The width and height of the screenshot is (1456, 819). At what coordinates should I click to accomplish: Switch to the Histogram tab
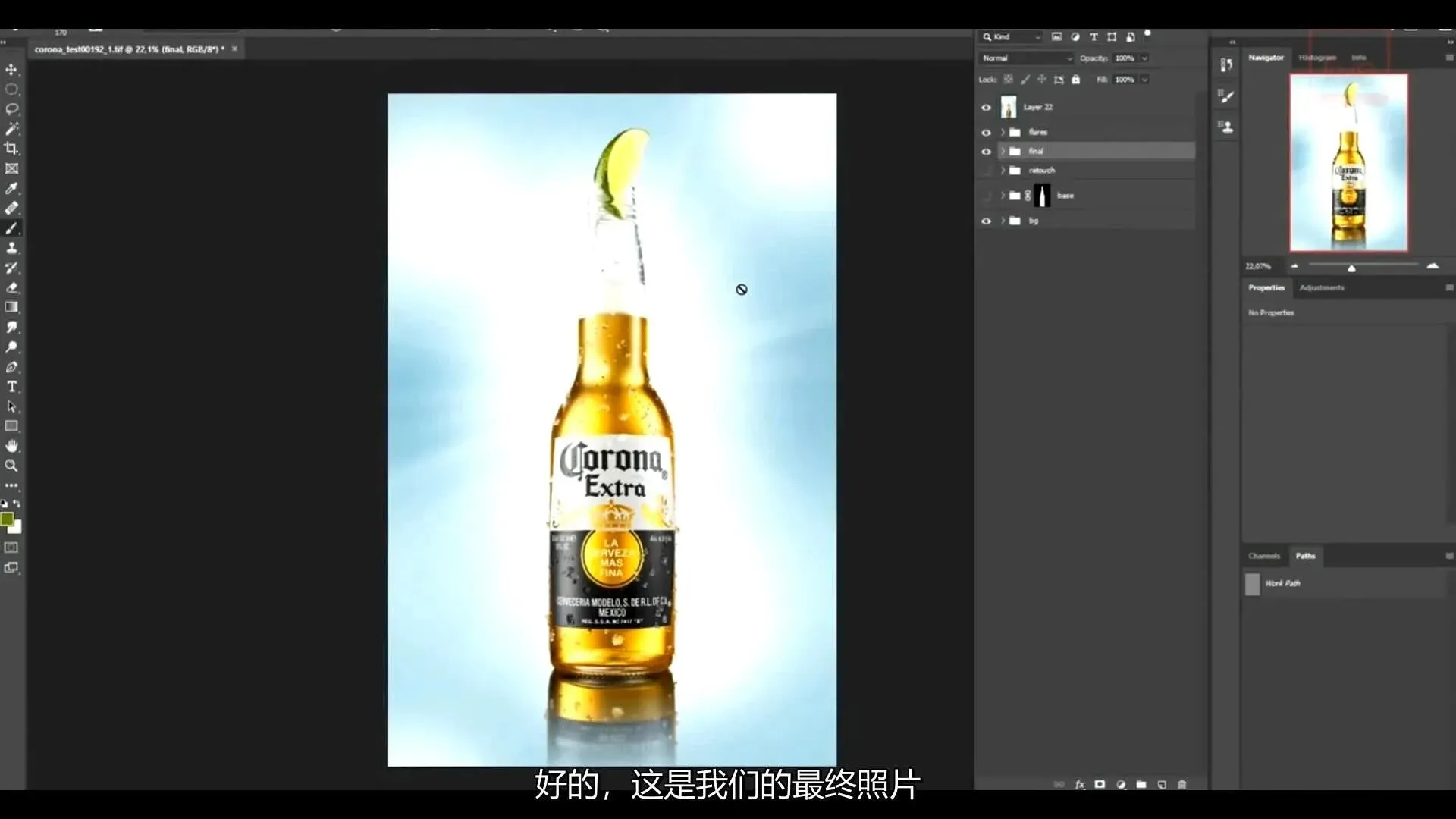tap(1317, 58)
